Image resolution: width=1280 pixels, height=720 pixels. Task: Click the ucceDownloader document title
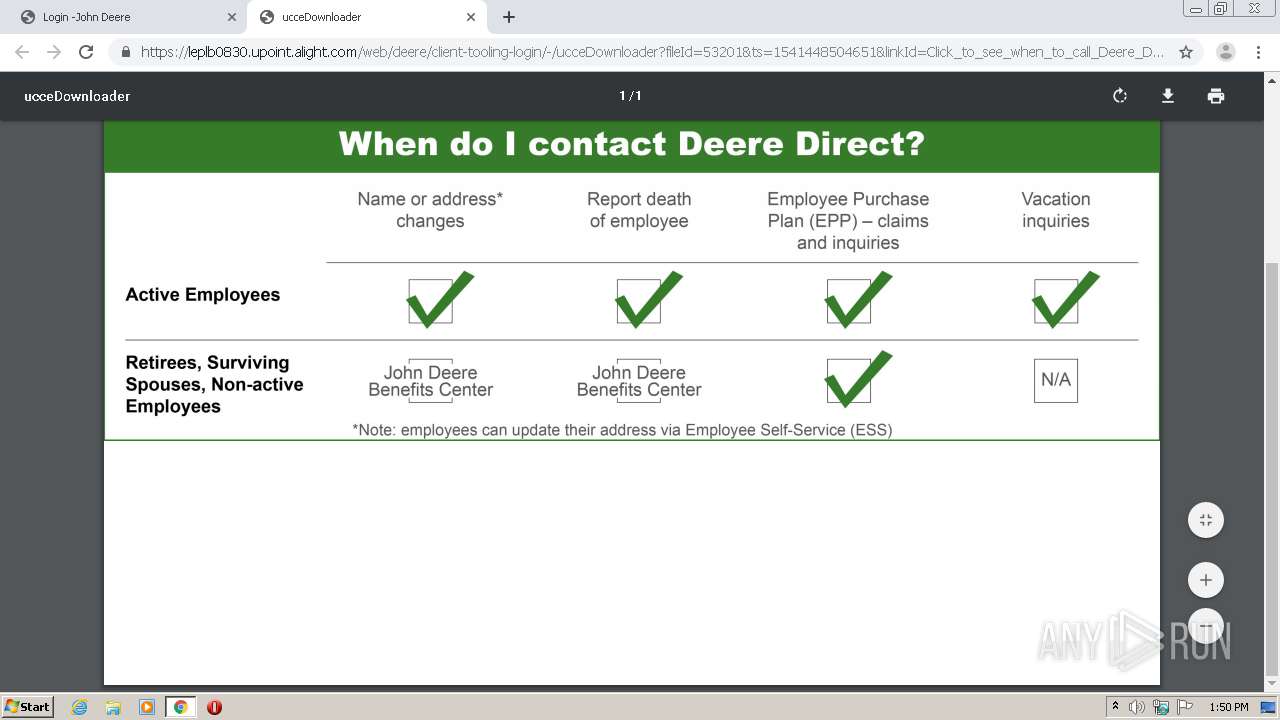(x=77, y=96)
